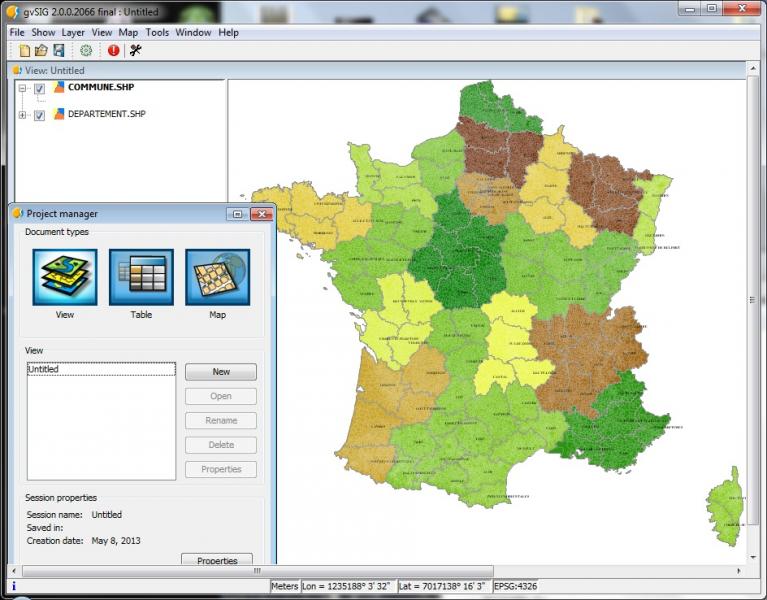Select the Map document type icon
Screen dimensions: 767x600
(218, 277)
